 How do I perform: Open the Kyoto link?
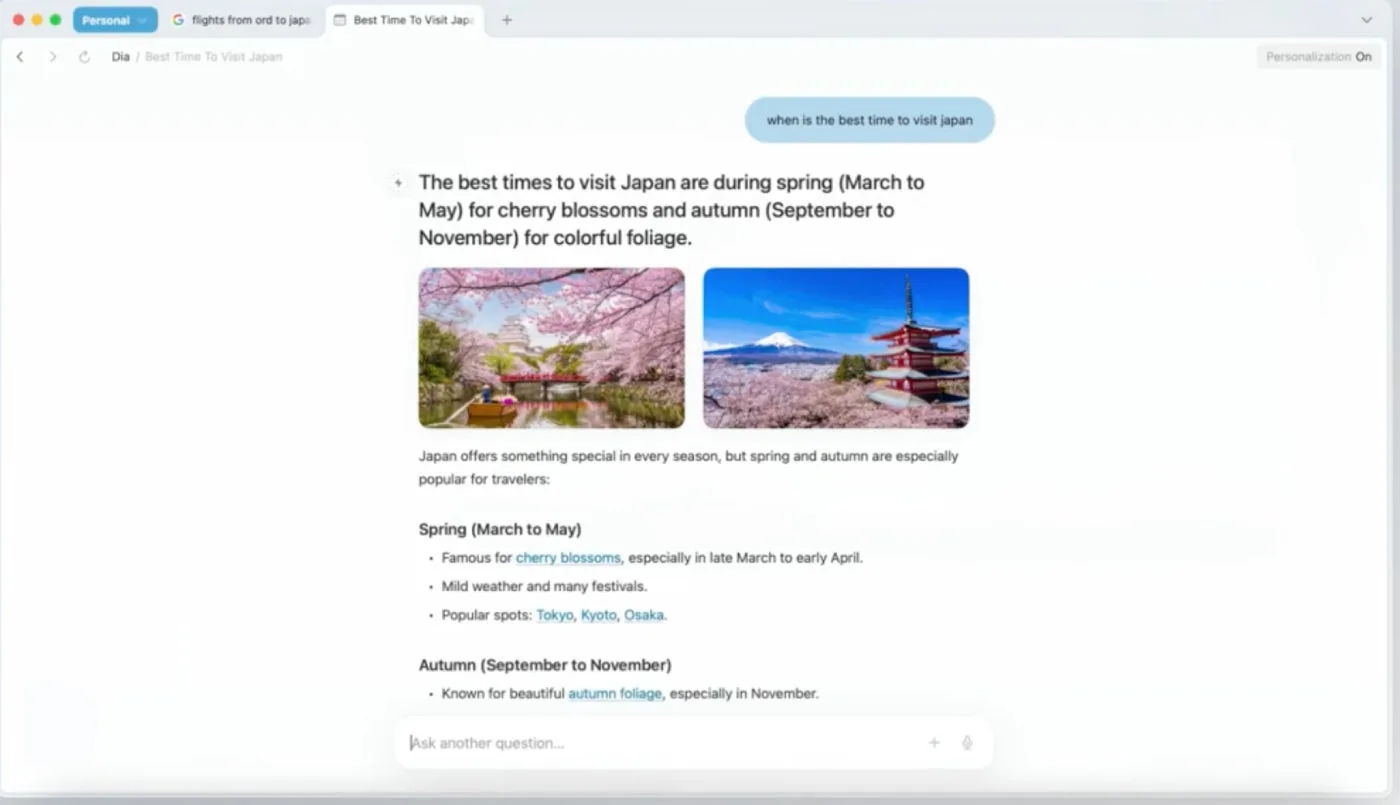pyautogui.click(x=598, y=615)
